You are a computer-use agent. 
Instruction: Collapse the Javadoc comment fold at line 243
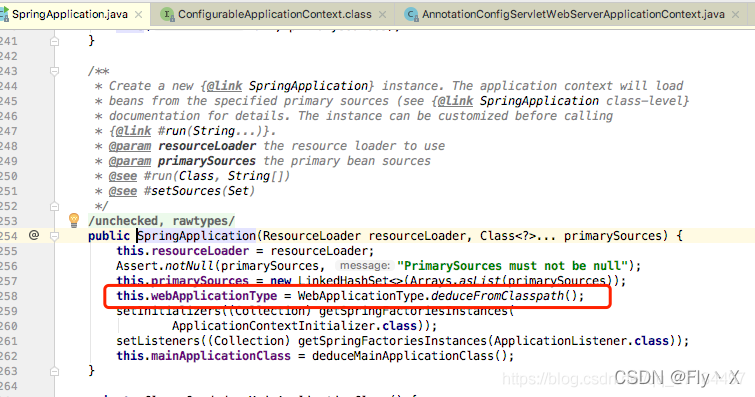(54, 71)
